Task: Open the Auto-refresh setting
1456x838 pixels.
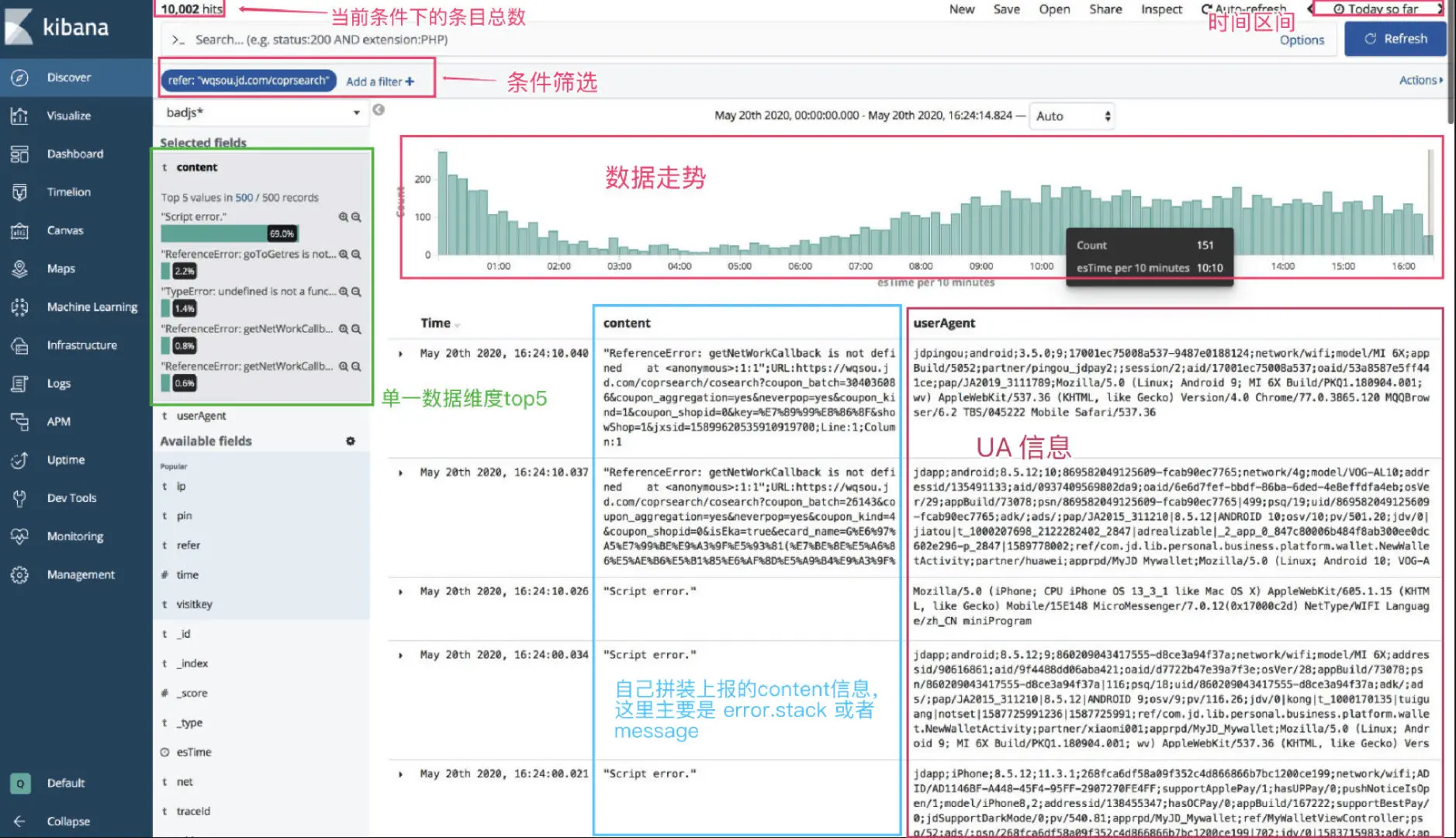Action: 1243,9
